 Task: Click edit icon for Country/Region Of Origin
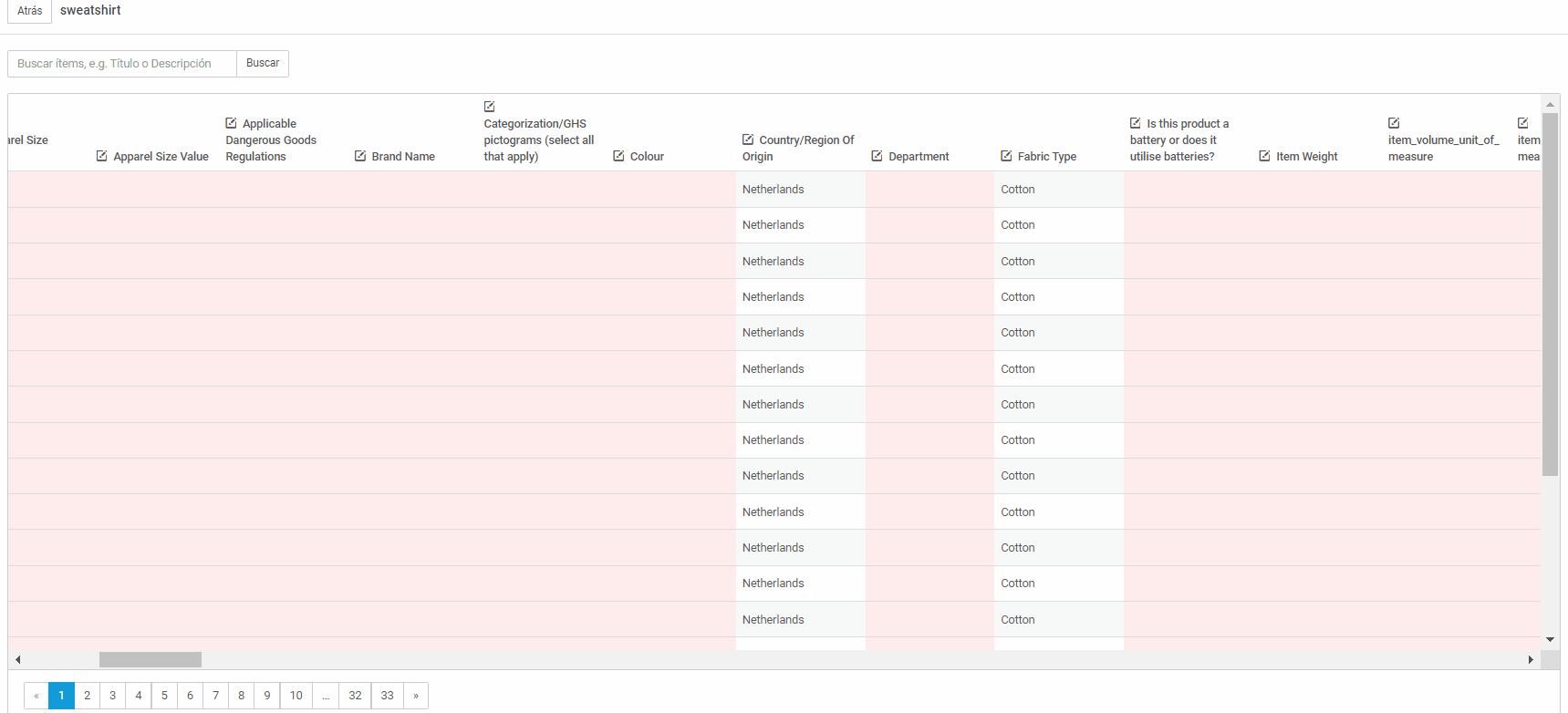click(747, 139)
